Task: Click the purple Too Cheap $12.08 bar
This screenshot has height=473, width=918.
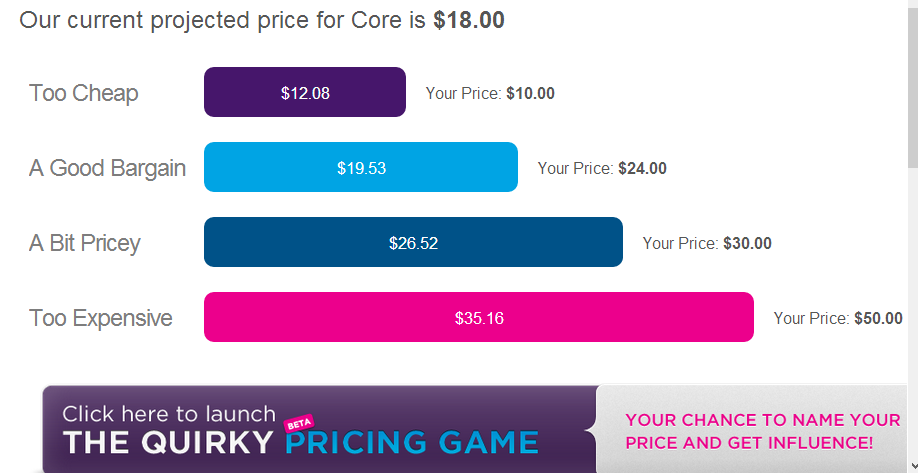Action: point(304,92)
